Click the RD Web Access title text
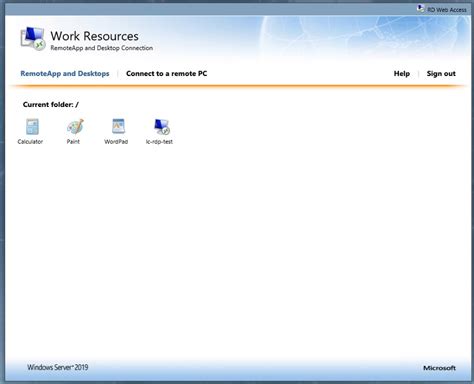 tap(447, 10)
